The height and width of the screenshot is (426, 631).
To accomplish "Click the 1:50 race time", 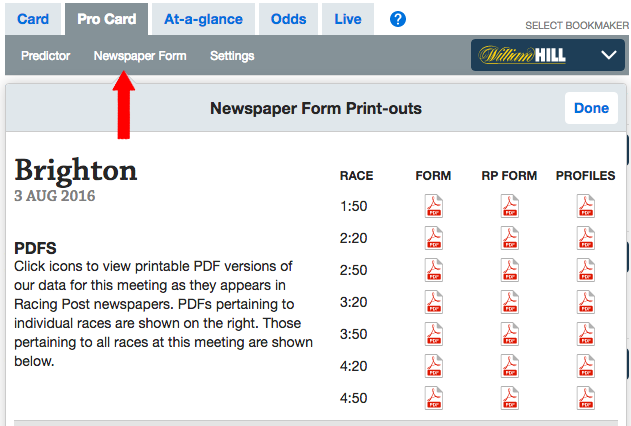I will (353, 206).
